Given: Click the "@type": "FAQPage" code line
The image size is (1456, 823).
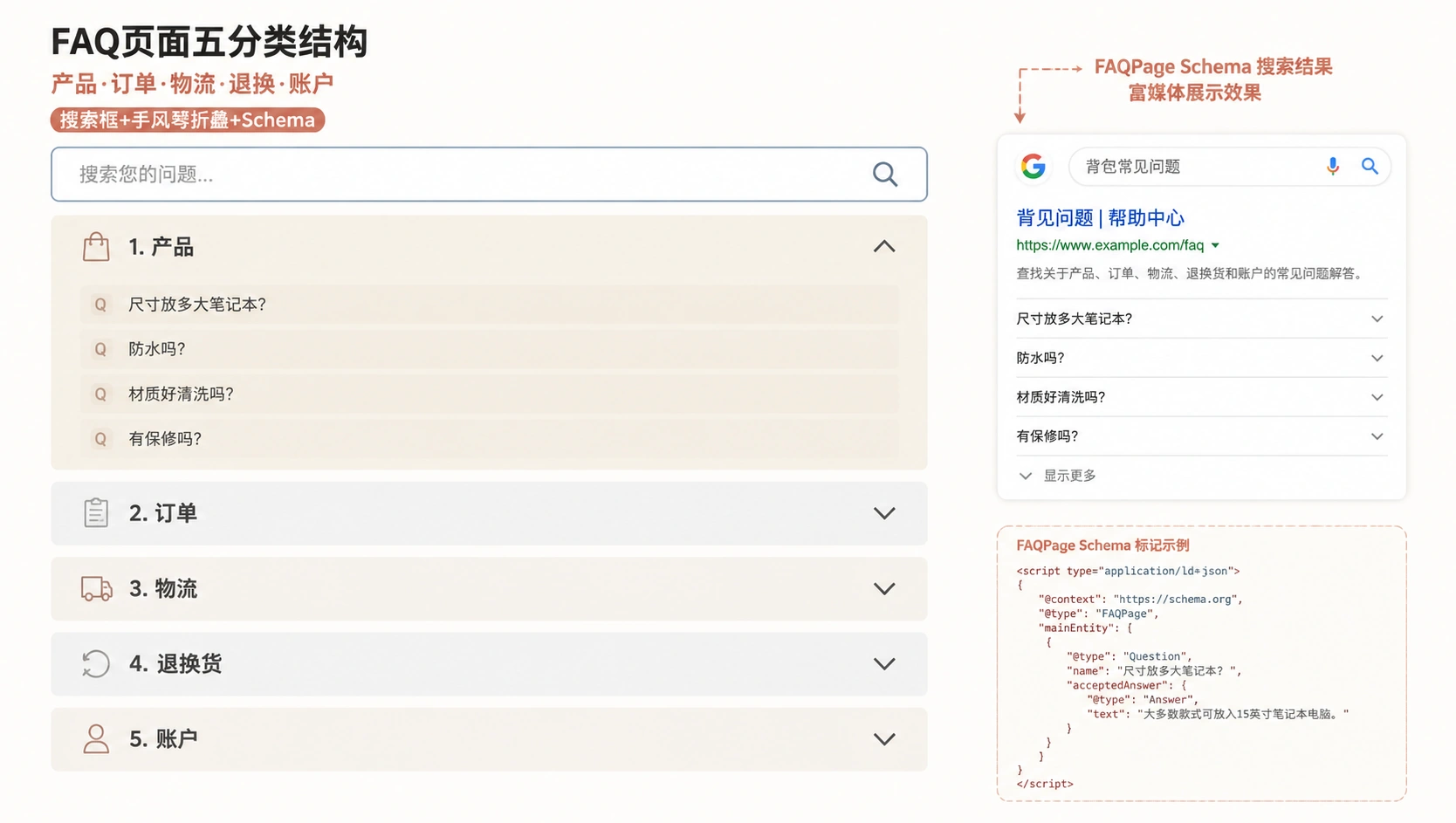Looking at the screenshot, I should (1098, 614).
